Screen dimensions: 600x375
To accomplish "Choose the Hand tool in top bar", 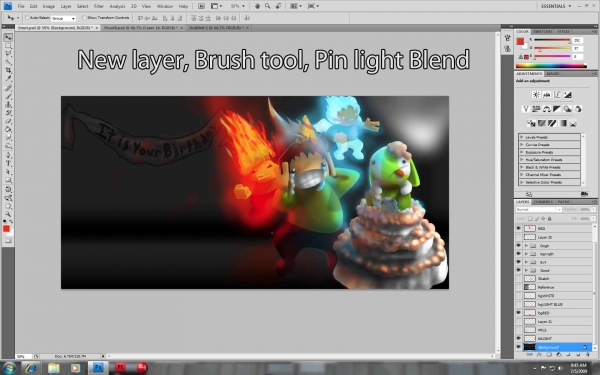I will click(x=258, y=6).
